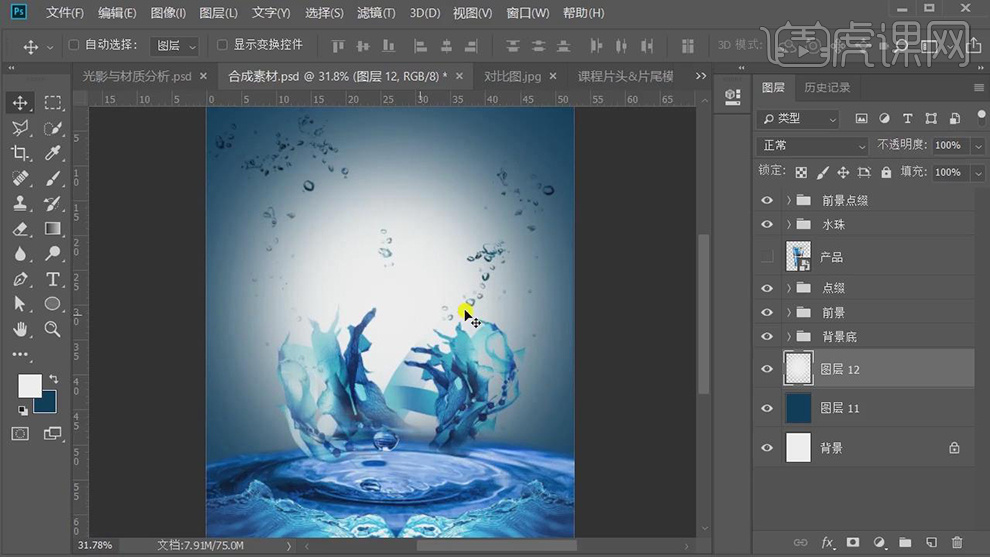Screen dimensions: 990x557
Task: Enable the 自动选择 checkbox
Action: [x=74, y=45]
